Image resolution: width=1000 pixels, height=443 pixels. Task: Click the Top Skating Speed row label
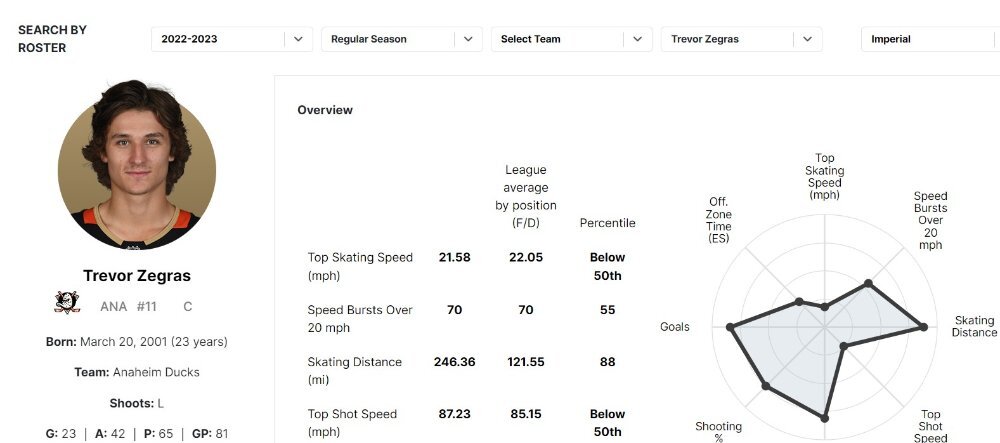click(x=360, y=266)
